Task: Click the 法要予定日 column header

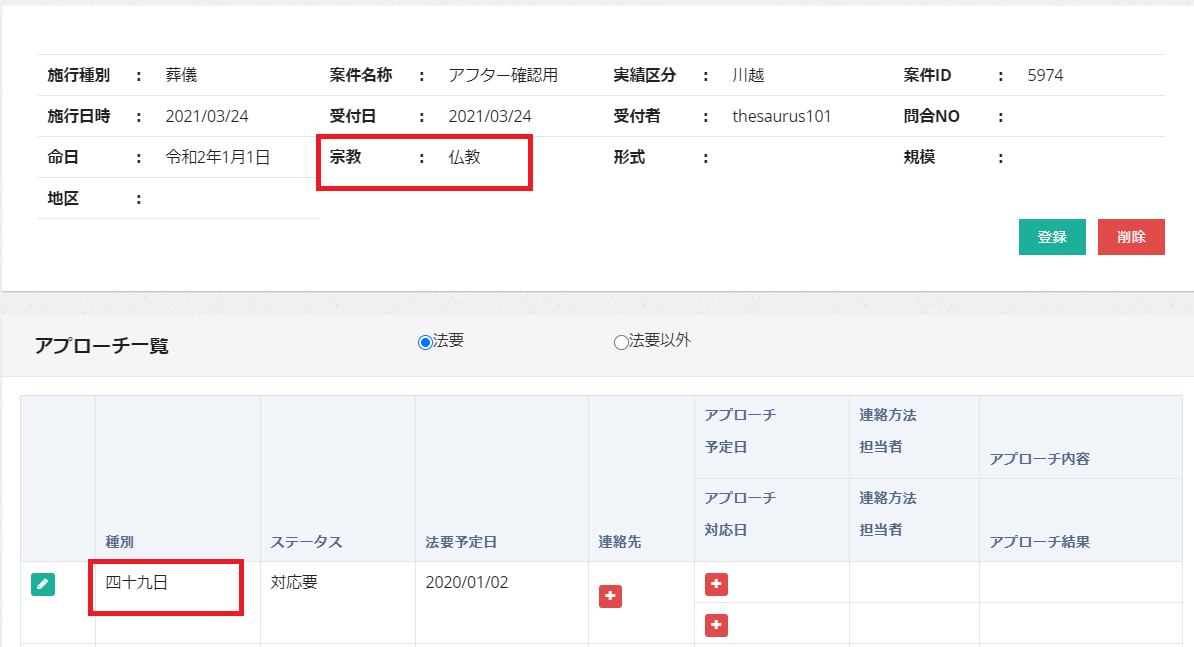Action: tap(461, 542)
